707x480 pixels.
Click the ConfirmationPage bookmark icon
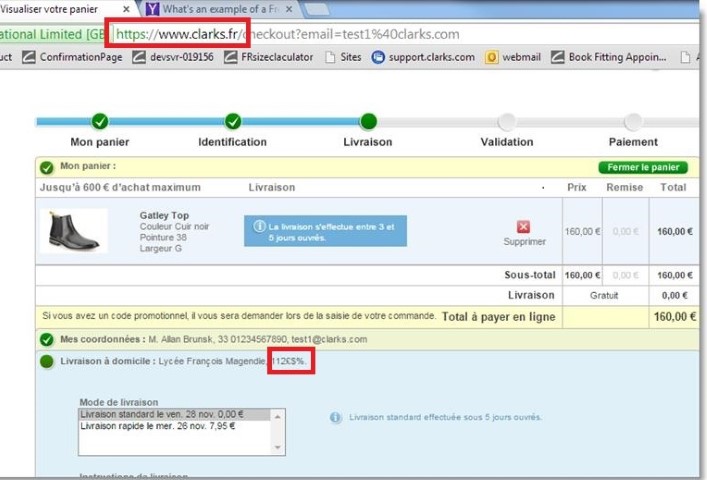(28, 57)
